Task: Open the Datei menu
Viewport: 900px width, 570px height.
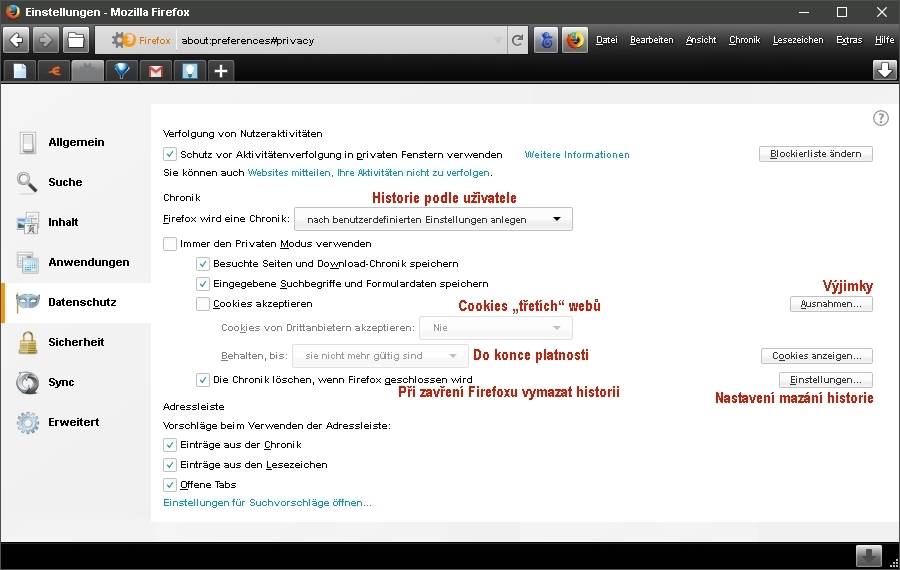Action: point(607,40)
